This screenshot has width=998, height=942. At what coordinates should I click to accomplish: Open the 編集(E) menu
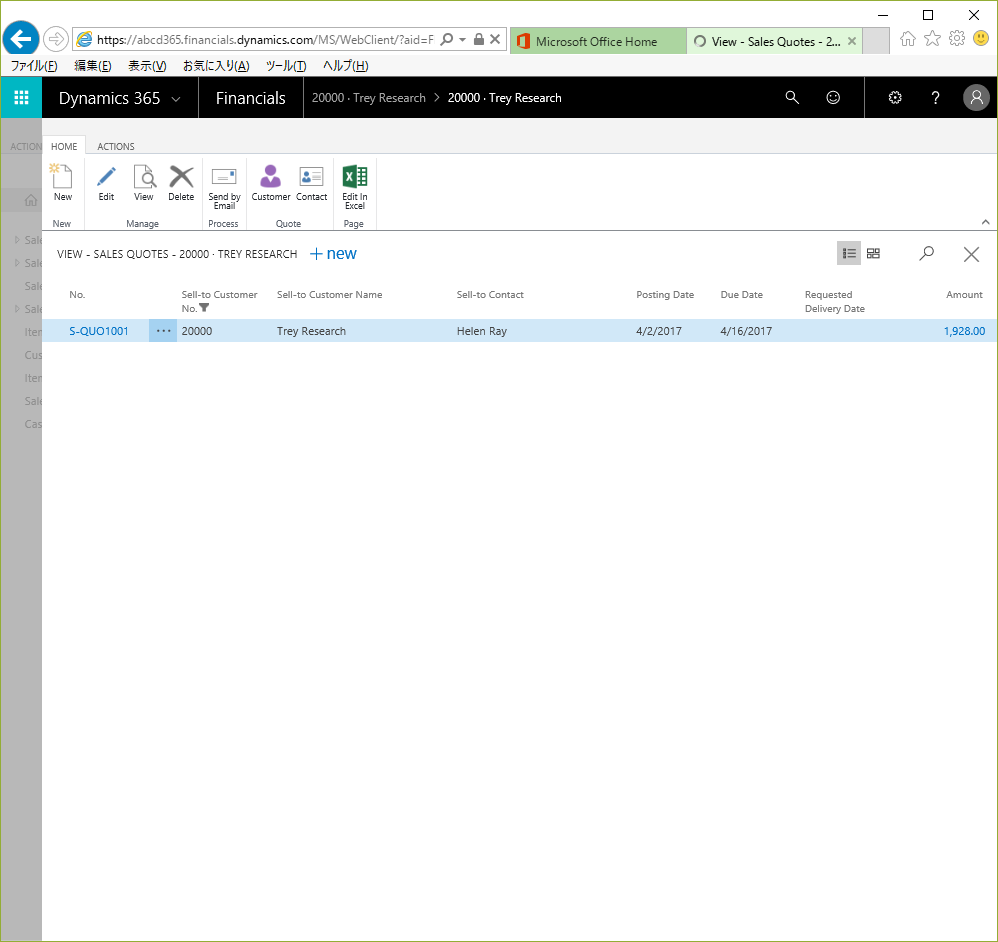(93, 66)
